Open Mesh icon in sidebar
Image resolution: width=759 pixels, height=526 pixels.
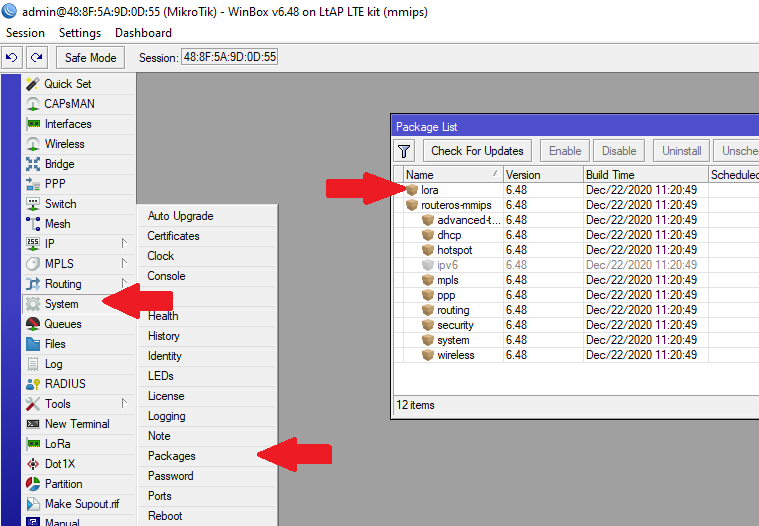point(32,224)
